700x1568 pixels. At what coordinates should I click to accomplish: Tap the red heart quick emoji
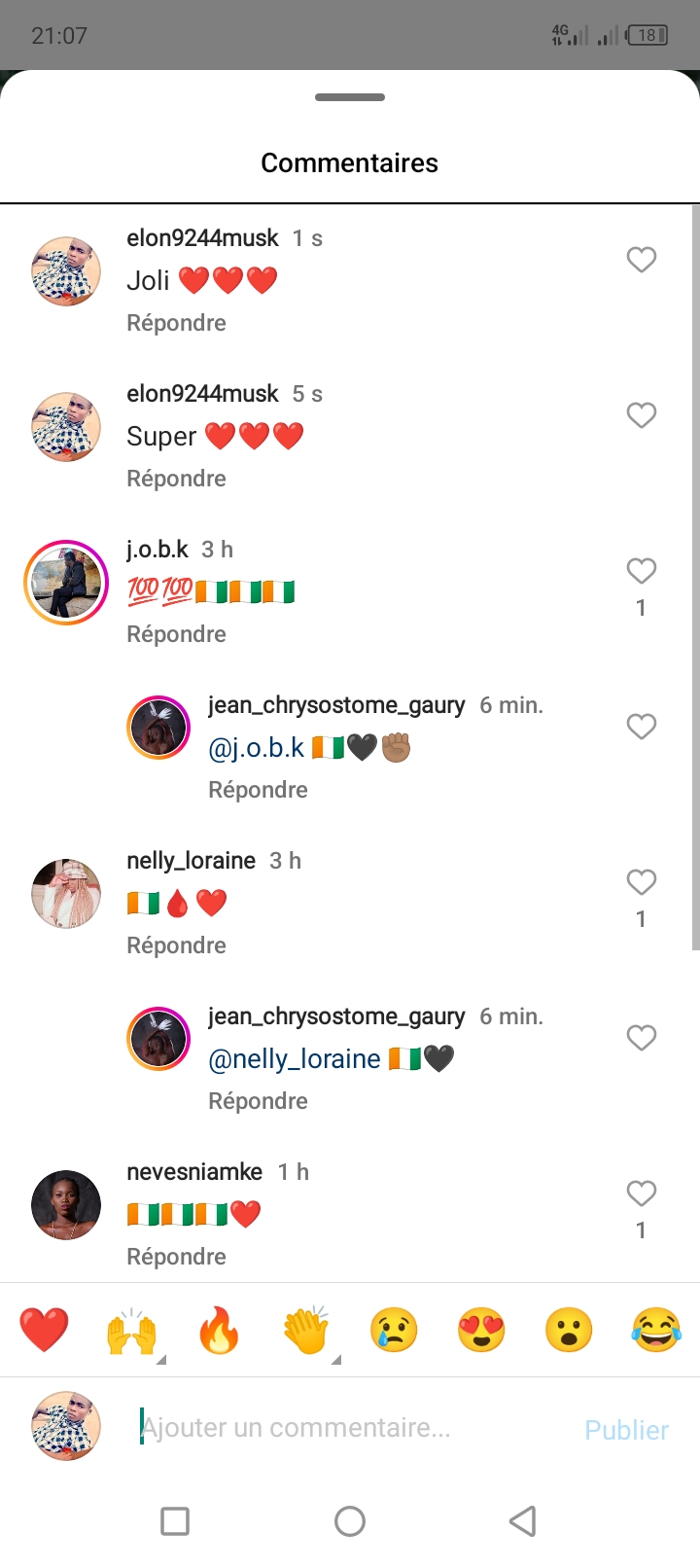tap(44, 1330)
